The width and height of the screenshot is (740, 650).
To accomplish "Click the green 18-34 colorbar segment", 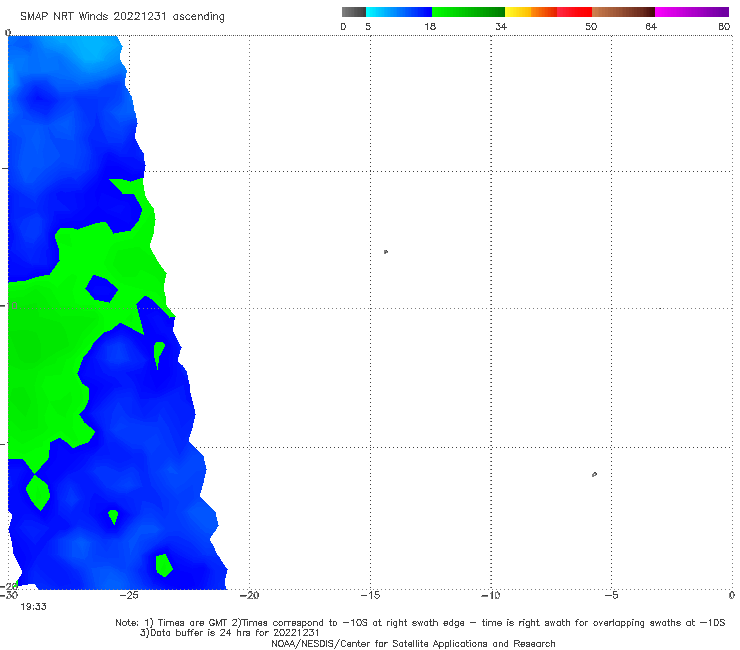I will point(468,12).
